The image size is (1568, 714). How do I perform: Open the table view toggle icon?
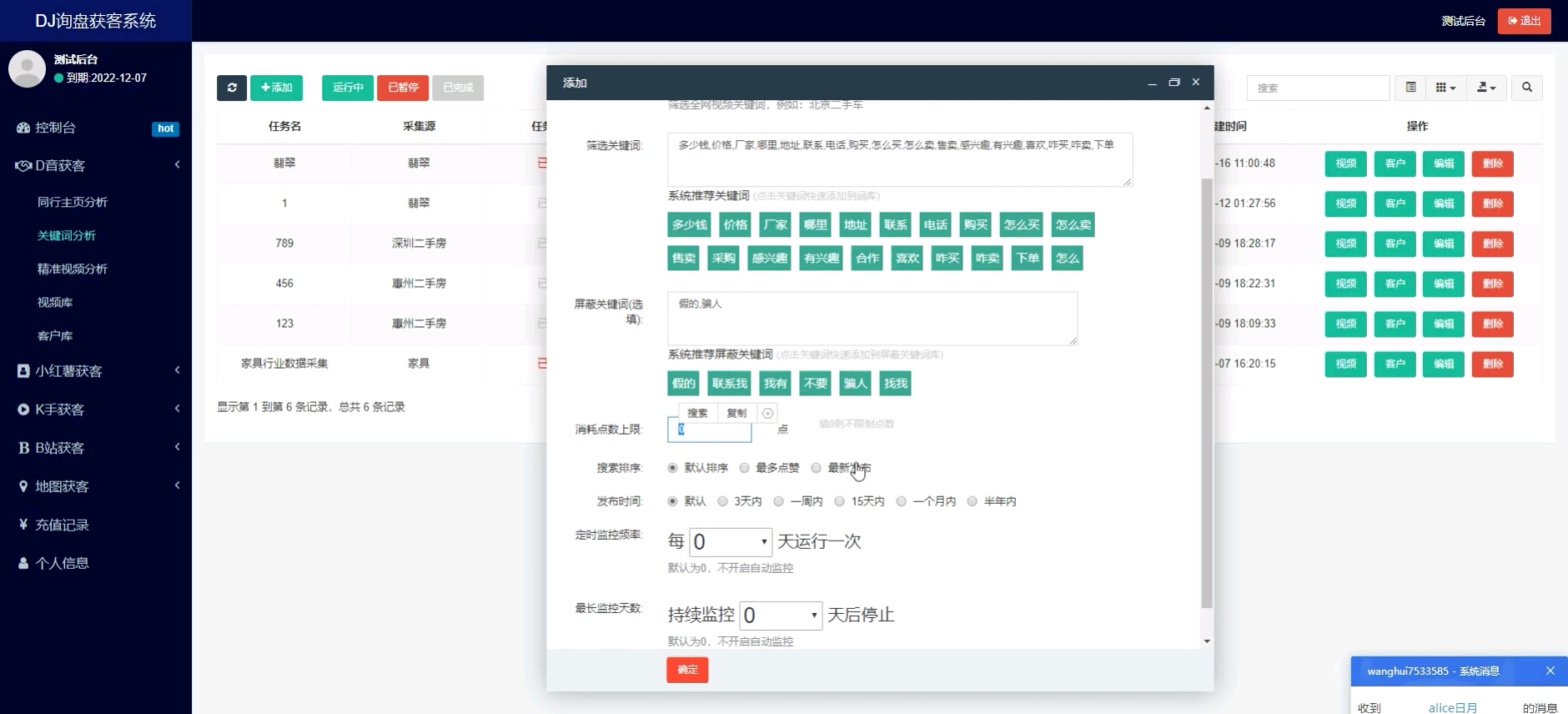click(1410, 88)
